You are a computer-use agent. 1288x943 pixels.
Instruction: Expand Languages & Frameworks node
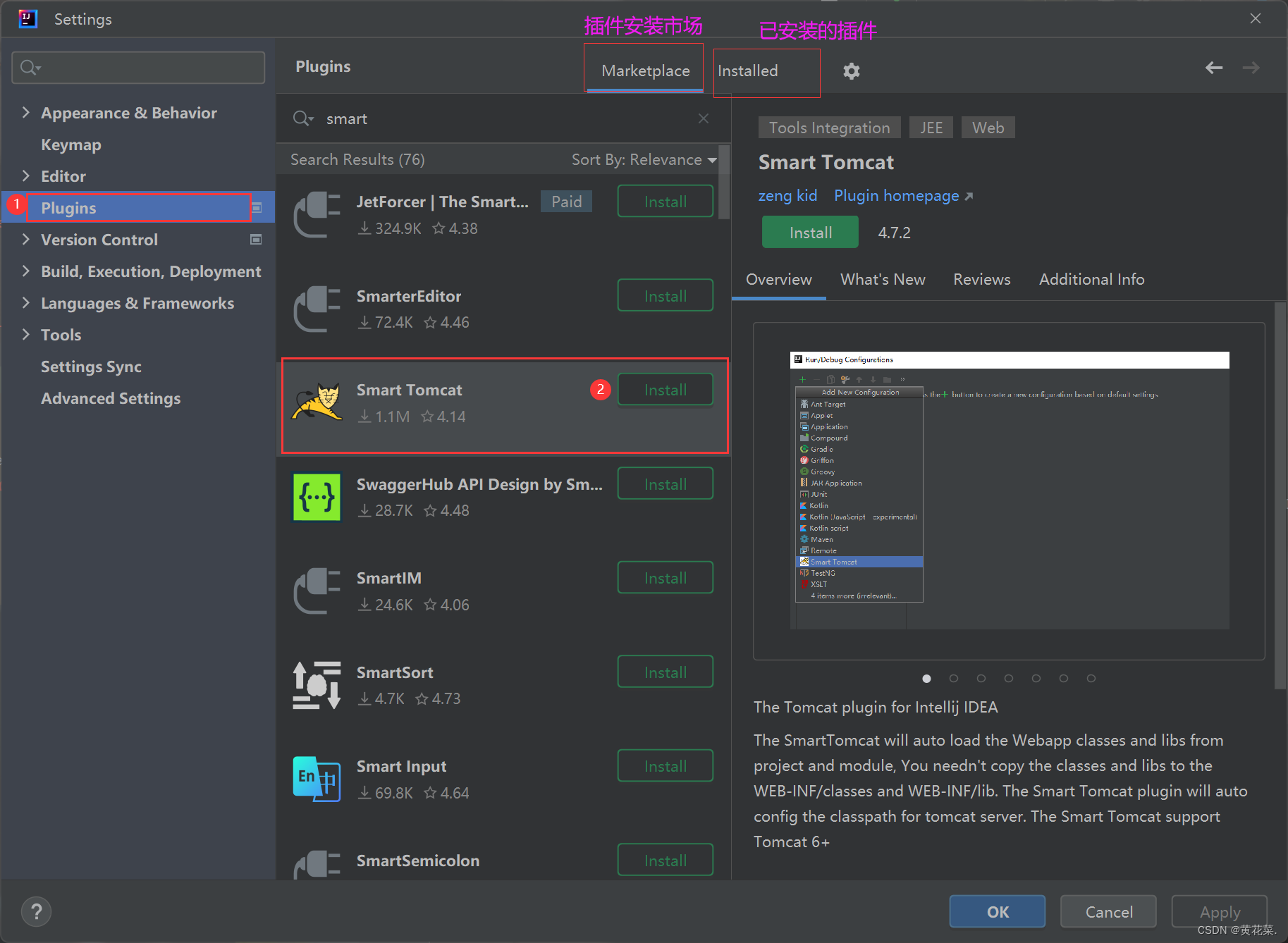pos(26,303)
